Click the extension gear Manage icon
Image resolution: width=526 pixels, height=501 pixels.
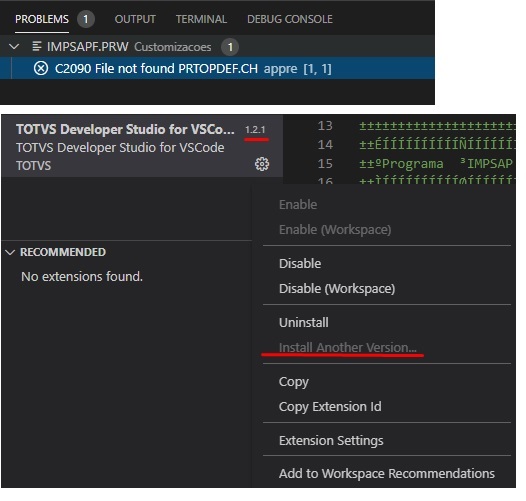tap(262, 164)
